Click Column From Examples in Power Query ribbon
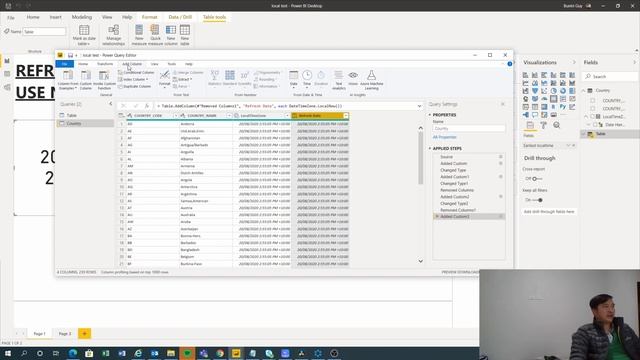 tap(68, 80)
